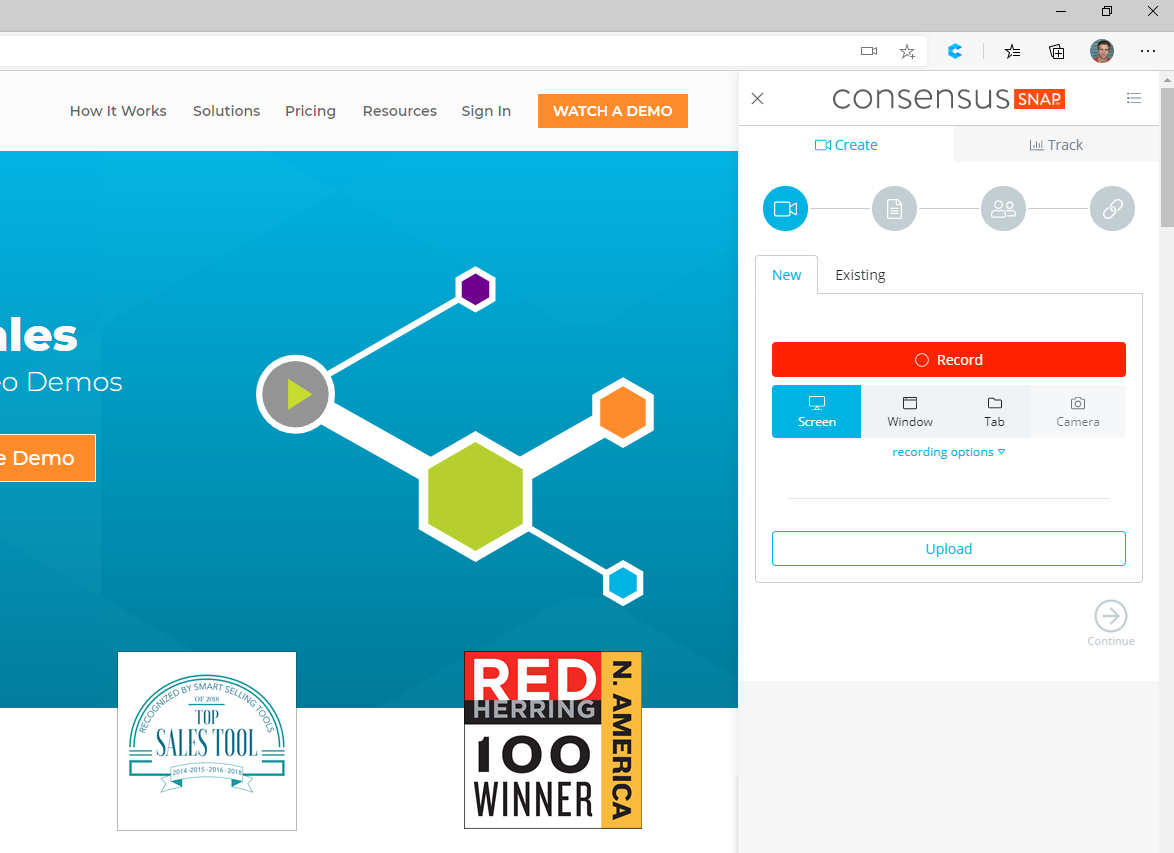Select the New sub-tab
This screenshot has height=853, width=1174.
click(786, 275)
